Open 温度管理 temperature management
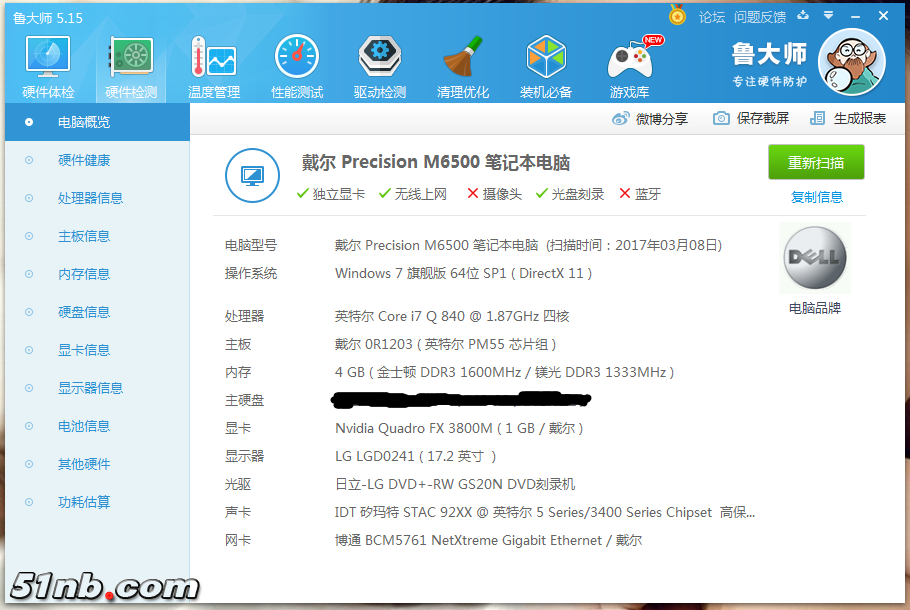This screenshot has width=910, height=610. click(x=213, y=65)
